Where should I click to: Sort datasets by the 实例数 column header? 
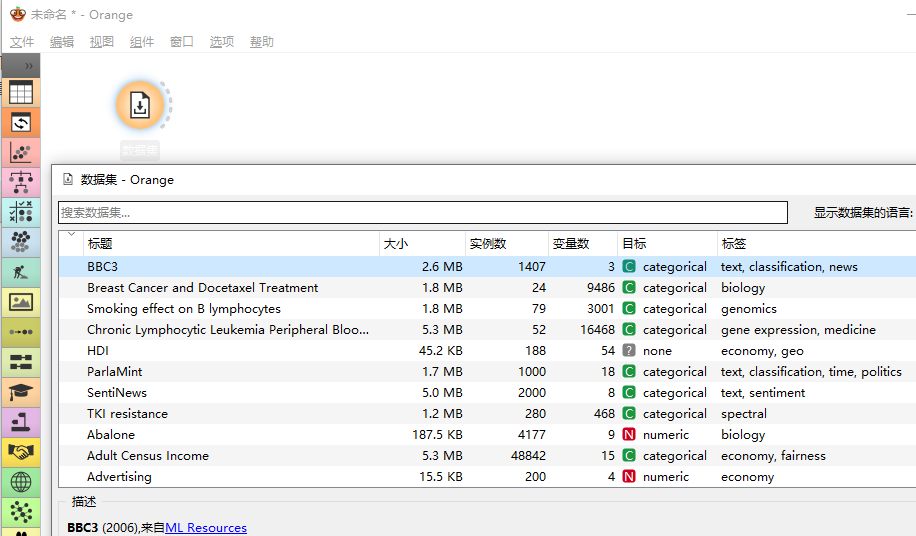pos(507,243)
